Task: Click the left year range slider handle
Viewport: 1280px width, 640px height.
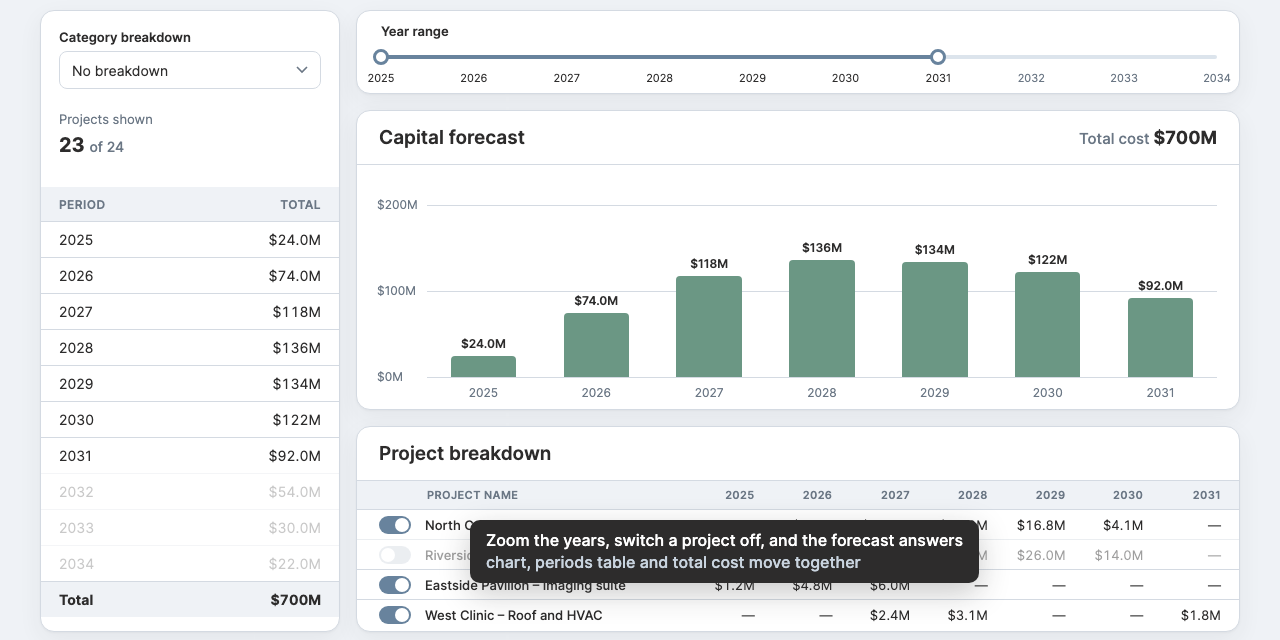Action: [x=380, y=57]
